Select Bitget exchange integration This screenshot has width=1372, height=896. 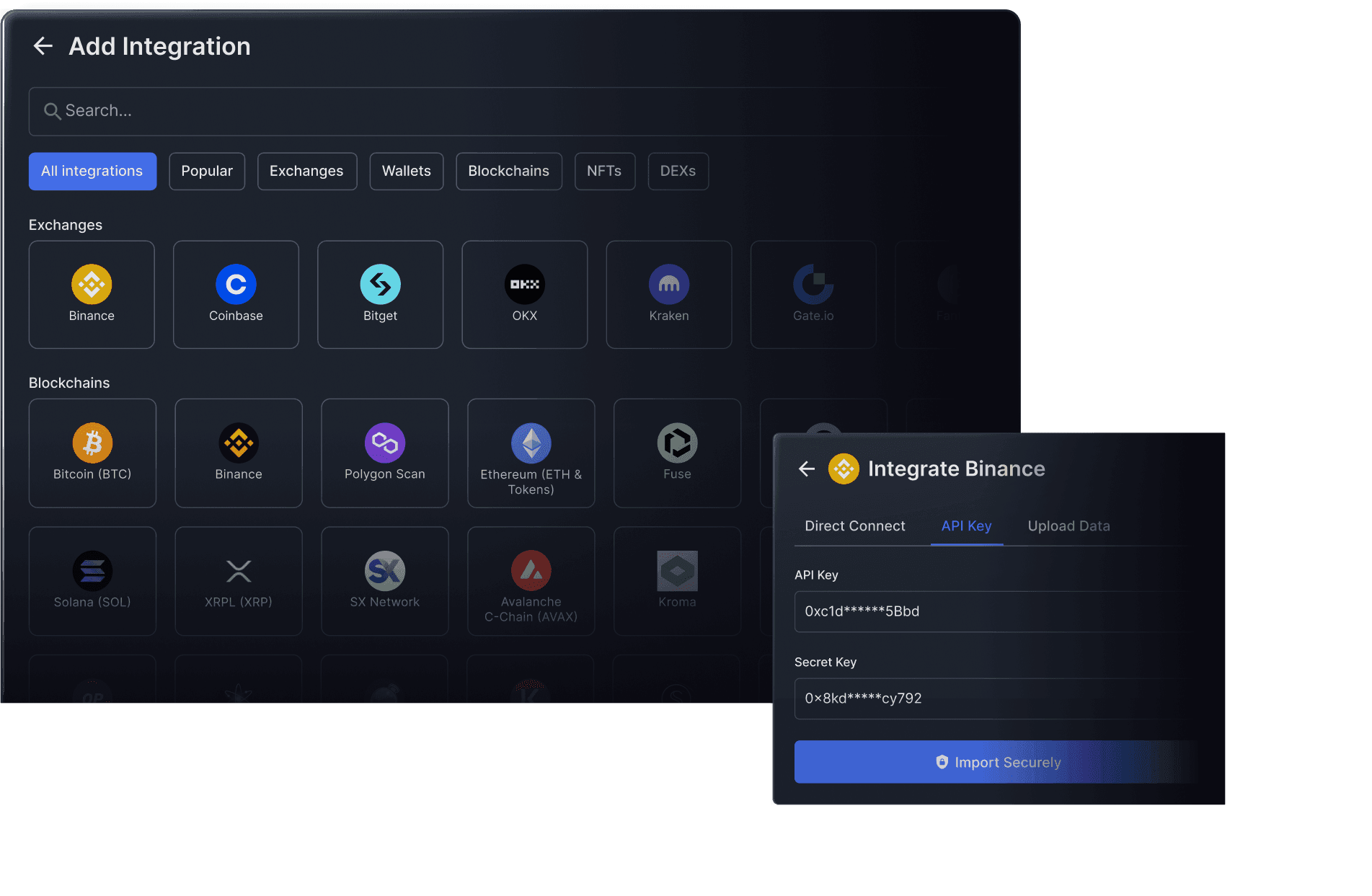click(x=381, y=295)
